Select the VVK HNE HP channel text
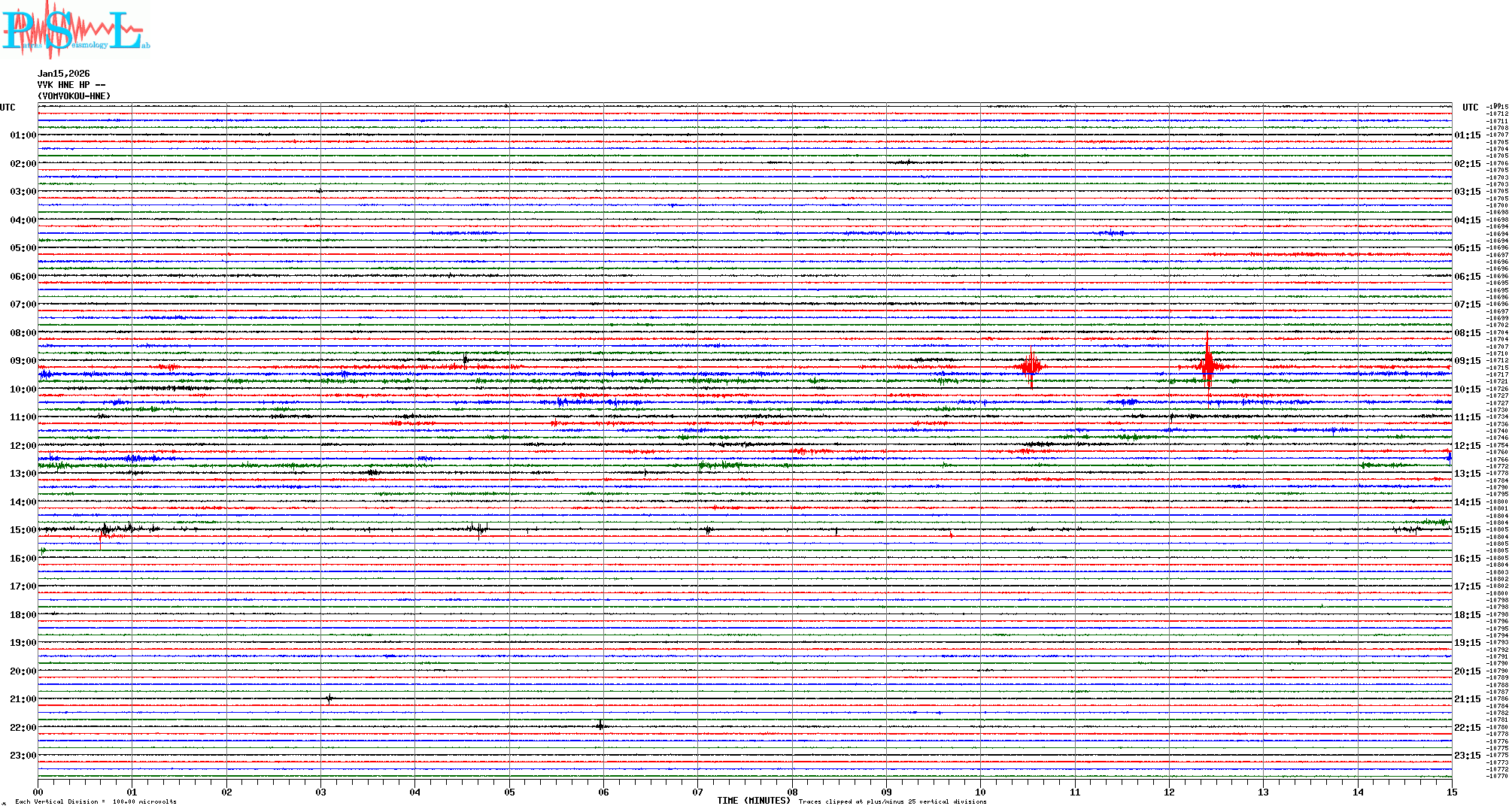 click(71, 85)
